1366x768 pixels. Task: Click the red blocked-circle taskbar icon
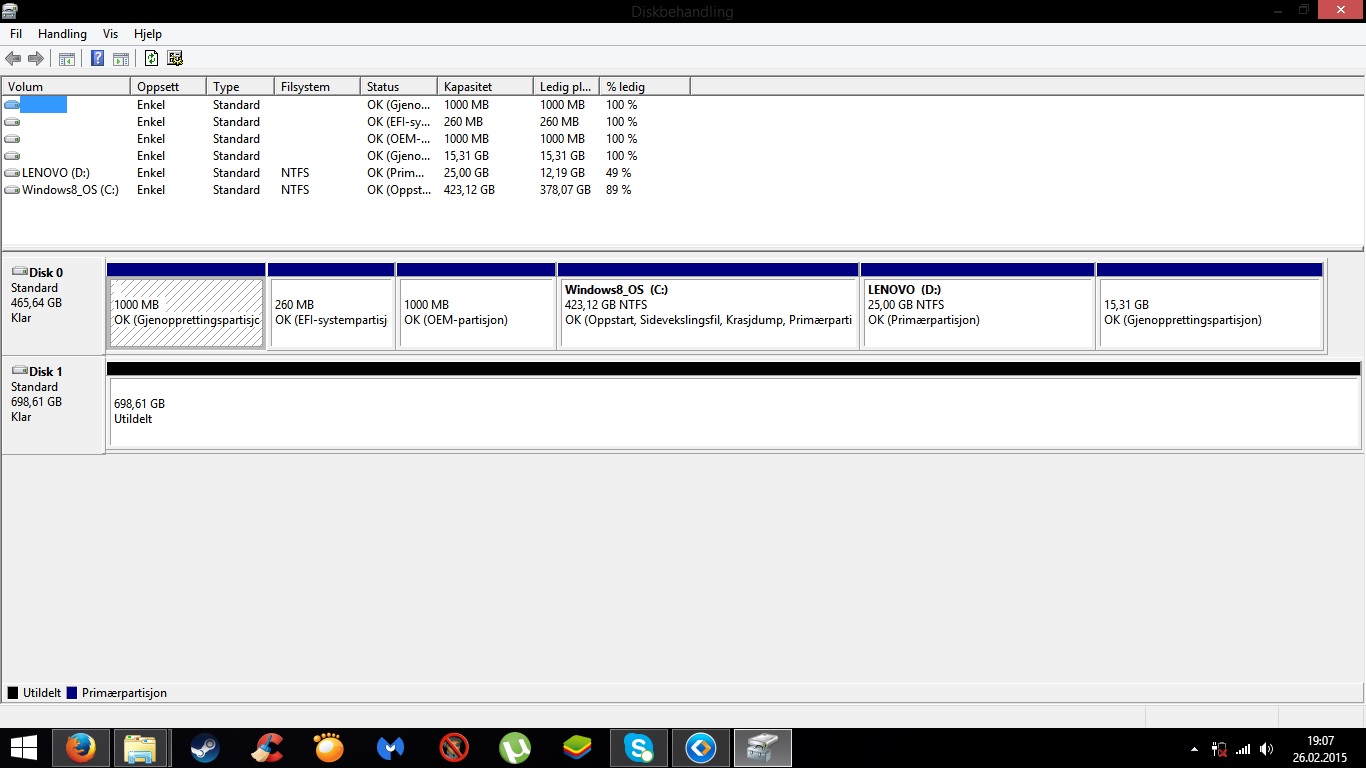(x=453, y=747)
